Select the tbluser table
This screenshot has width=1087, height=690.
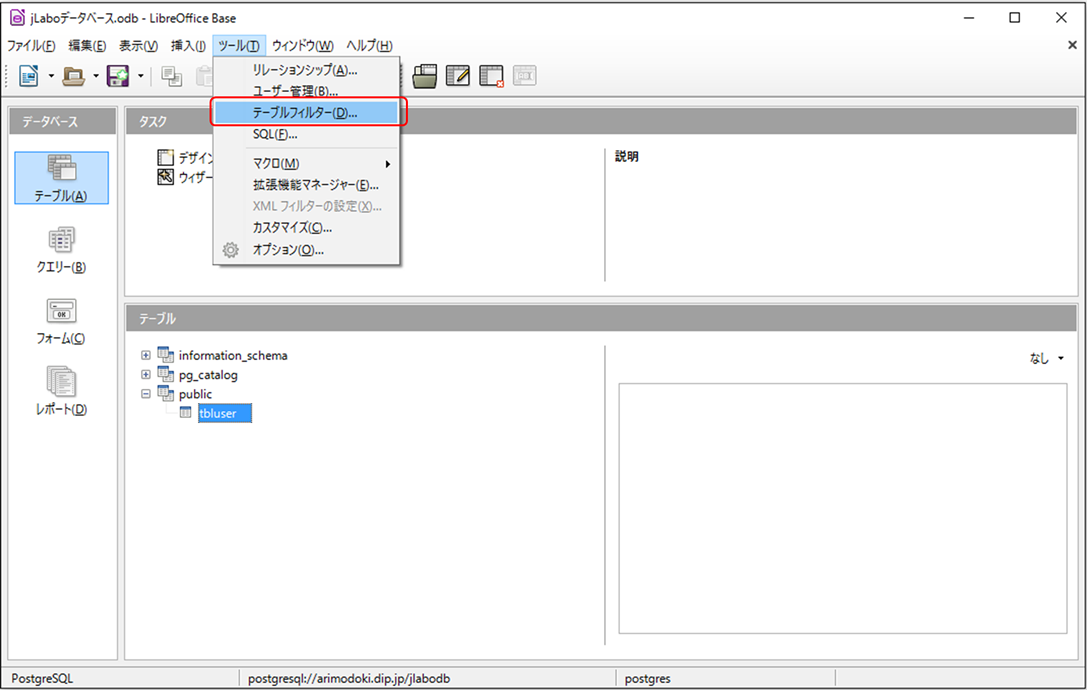(x=225, y=413)
